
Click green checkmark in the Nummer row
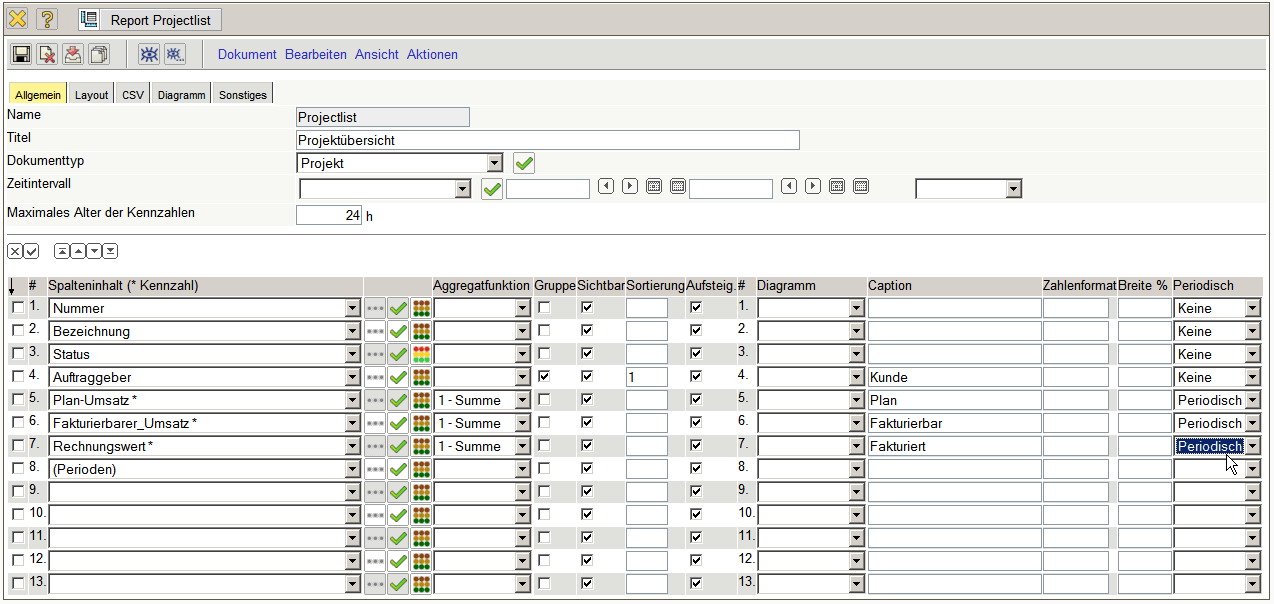pyautogui.click(x=398, y=308)
